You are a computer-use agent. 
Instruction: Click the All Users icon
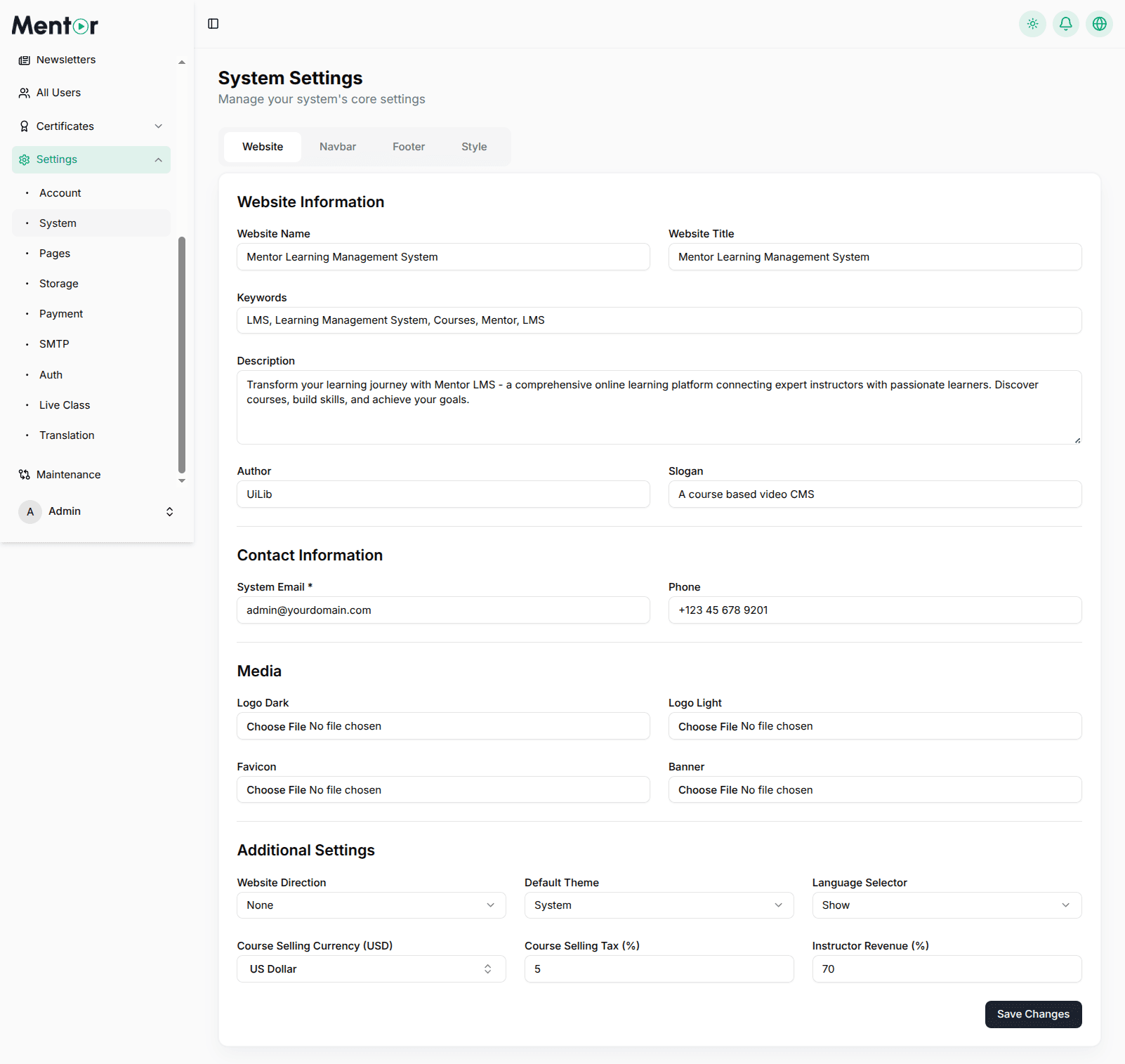pyautogui.click(x=24, y=93)
